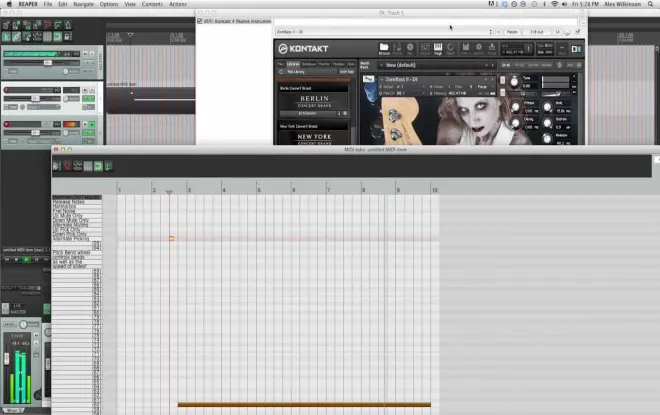Click the Wi-Fi icon in menu bar
The height and width of the screenshot is (415, 660).
click(x=554, y=4)
